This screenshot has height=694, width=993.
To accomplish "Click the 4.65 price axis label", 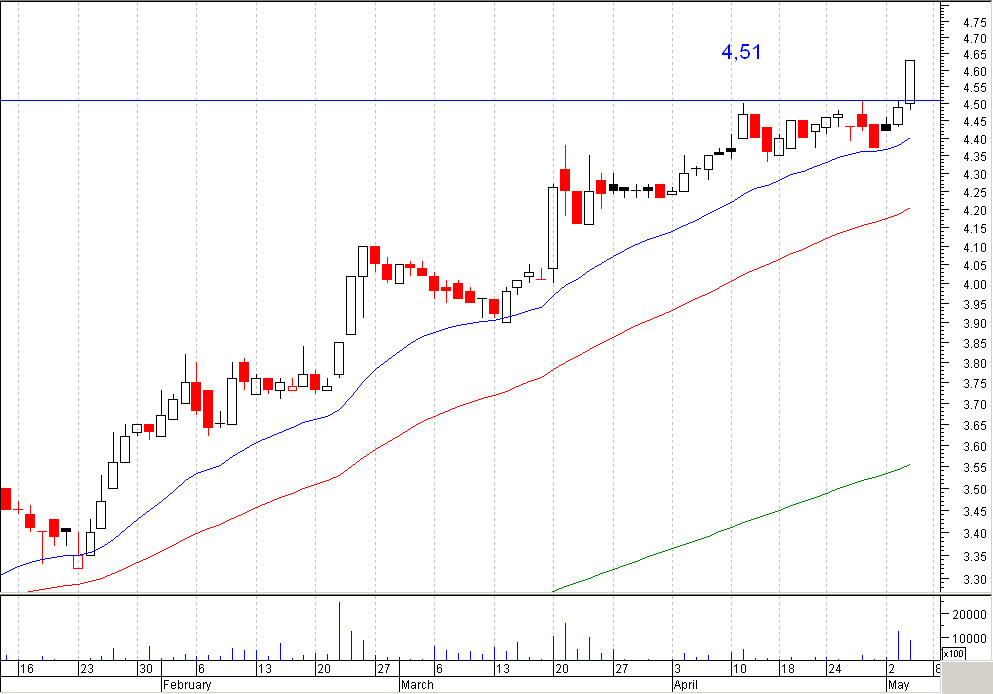I will pos(974,55).
